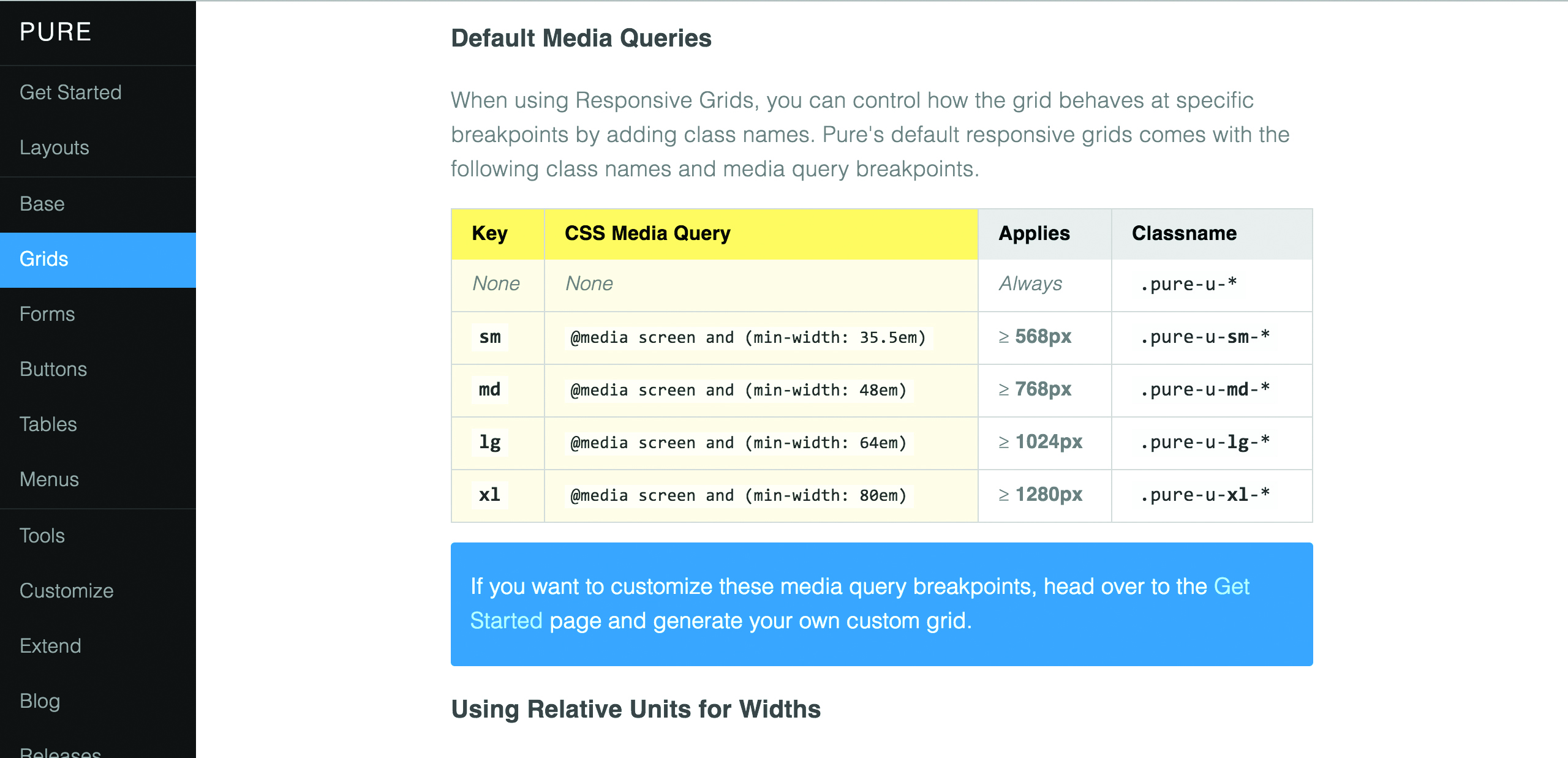Viewport: 1568px width, 758px height.
Task: Click the .pure-u-xl-* classname cell
Action: pos(1205,495)
